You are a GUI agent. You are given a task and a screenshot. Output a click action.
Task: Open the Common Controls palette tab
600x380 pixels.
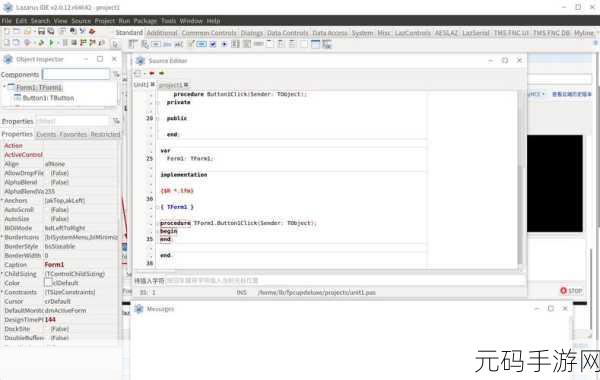point(209,33)
